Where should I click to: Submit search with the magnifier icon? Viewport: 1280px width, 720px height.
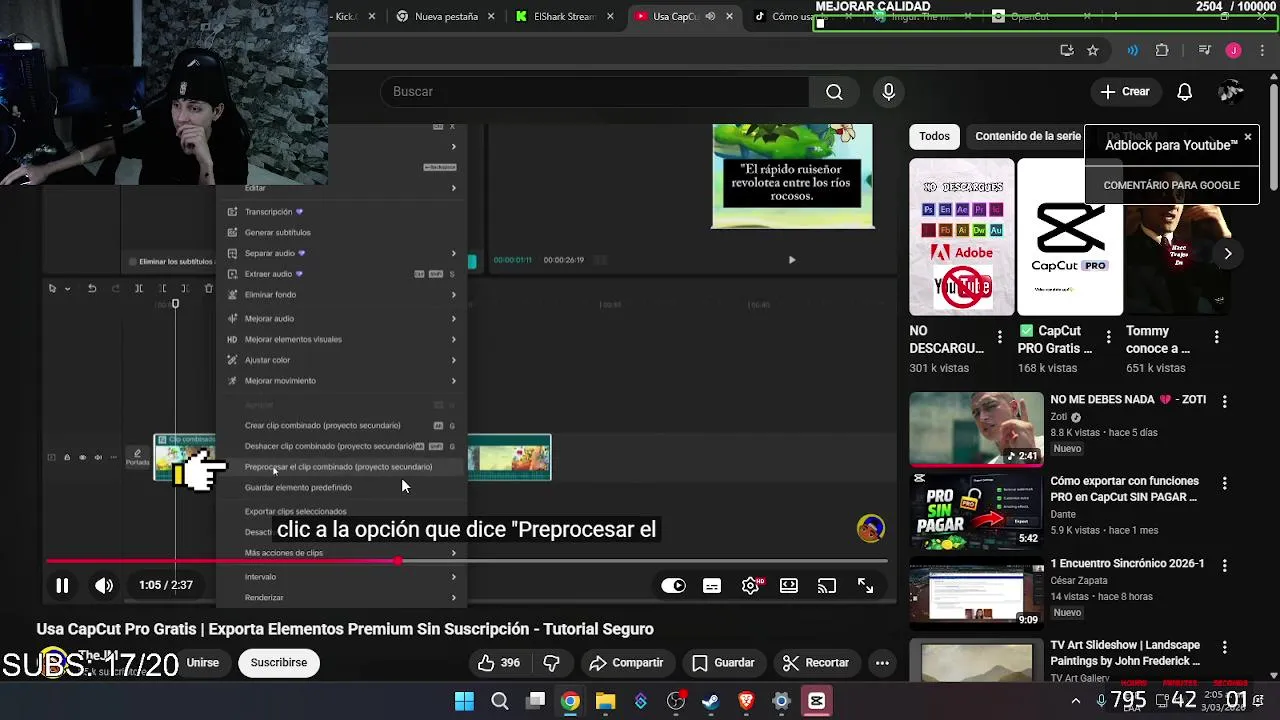[834, 92]
